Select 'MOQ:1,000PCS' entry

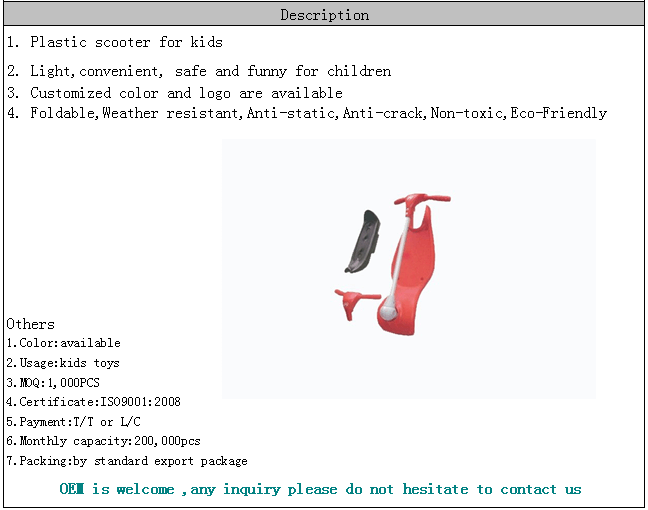53,383
